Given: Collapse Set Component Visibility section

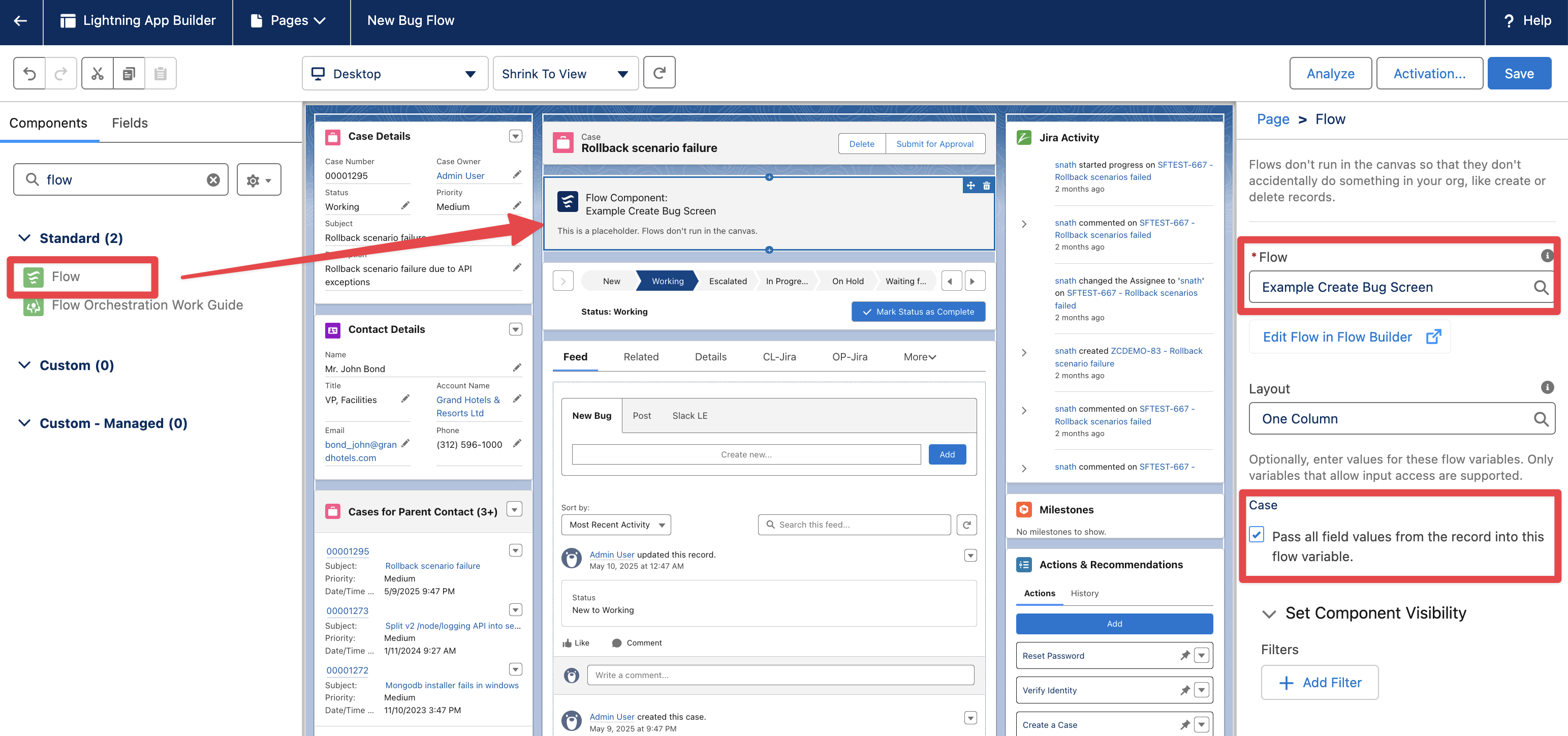Looking at the screenshot, I should (1269, 614).
